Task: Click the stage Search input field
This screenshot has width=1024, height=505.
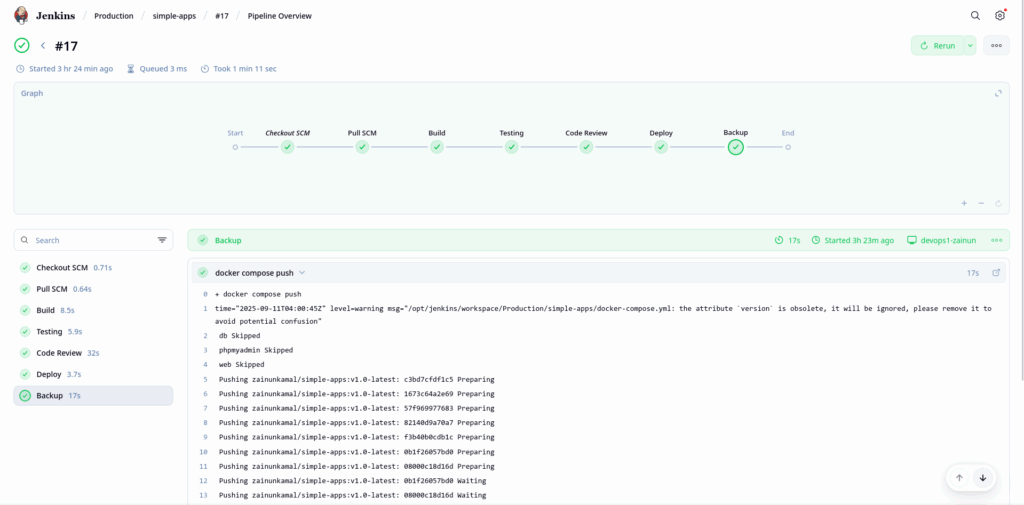Action: pyautogui.click(x=90, y=240)
